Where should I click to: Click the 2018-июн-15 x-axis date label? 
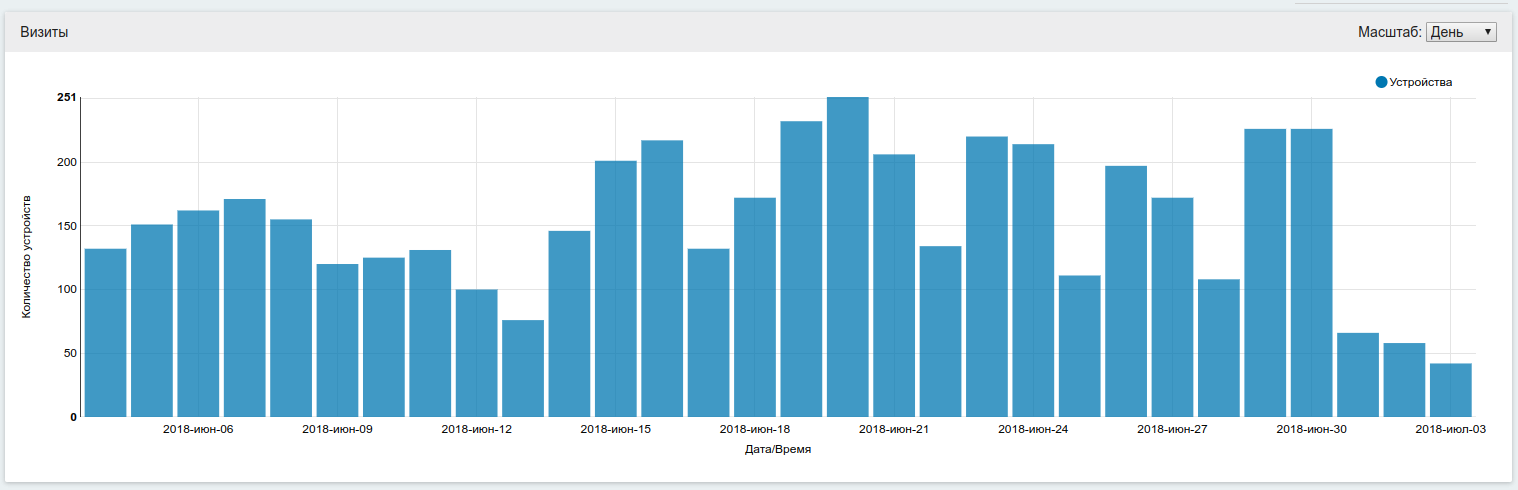pos(615,429)
